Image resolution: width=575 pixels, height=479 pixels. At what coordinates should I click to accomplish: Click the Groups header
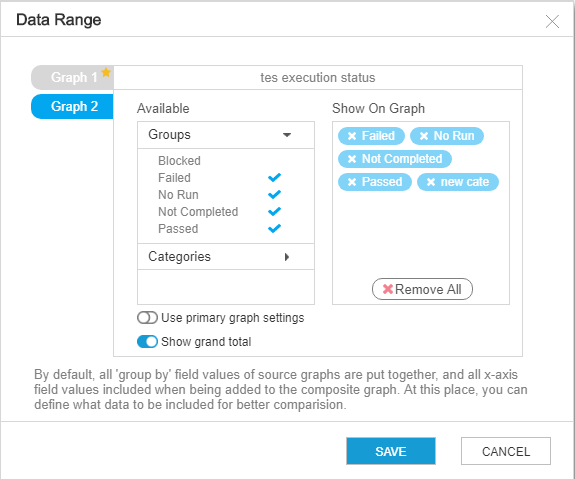coord(226,135)
